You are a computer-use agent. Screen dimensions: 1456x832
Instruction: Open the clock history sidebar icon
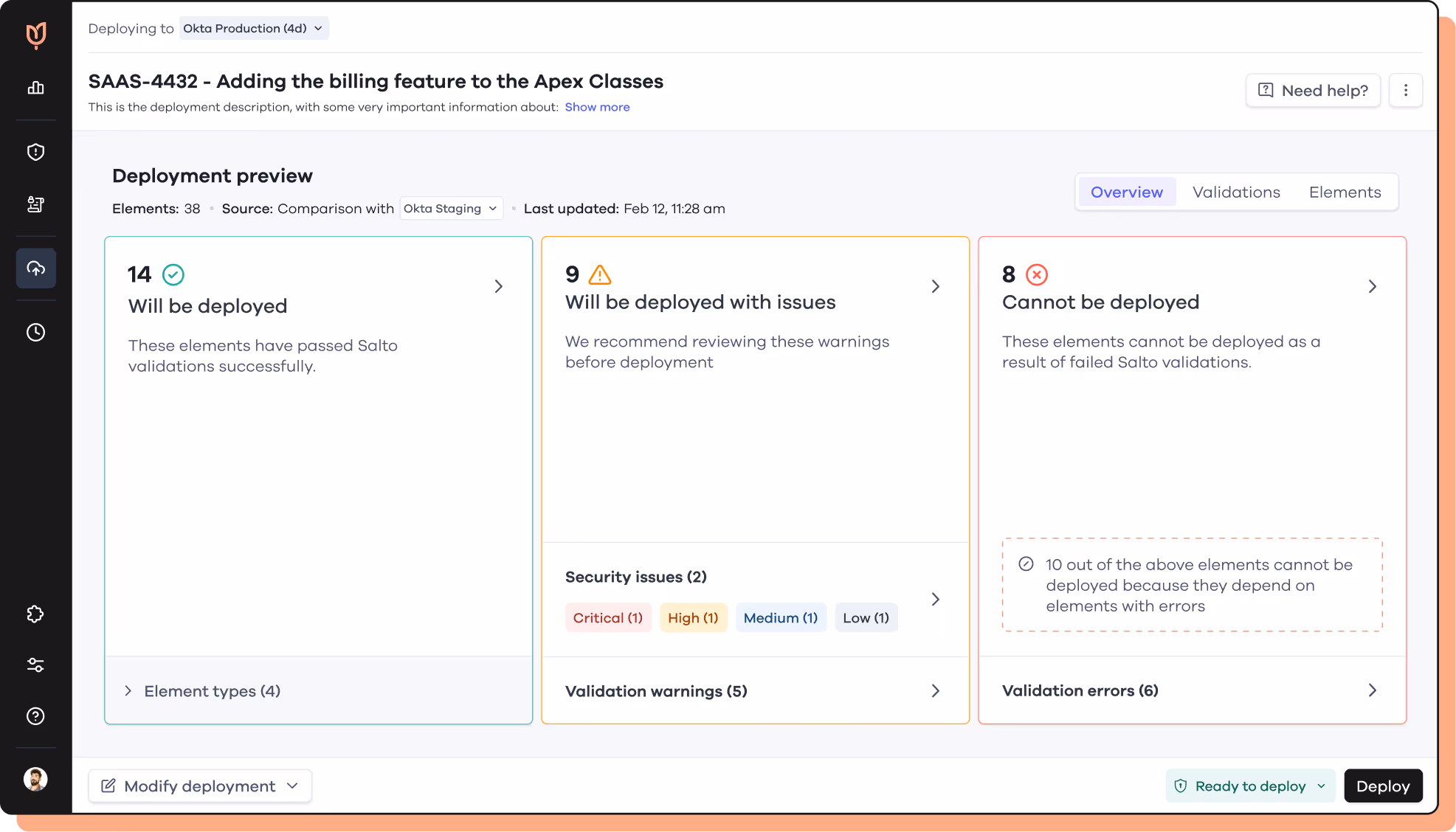(x=36, y=333)
